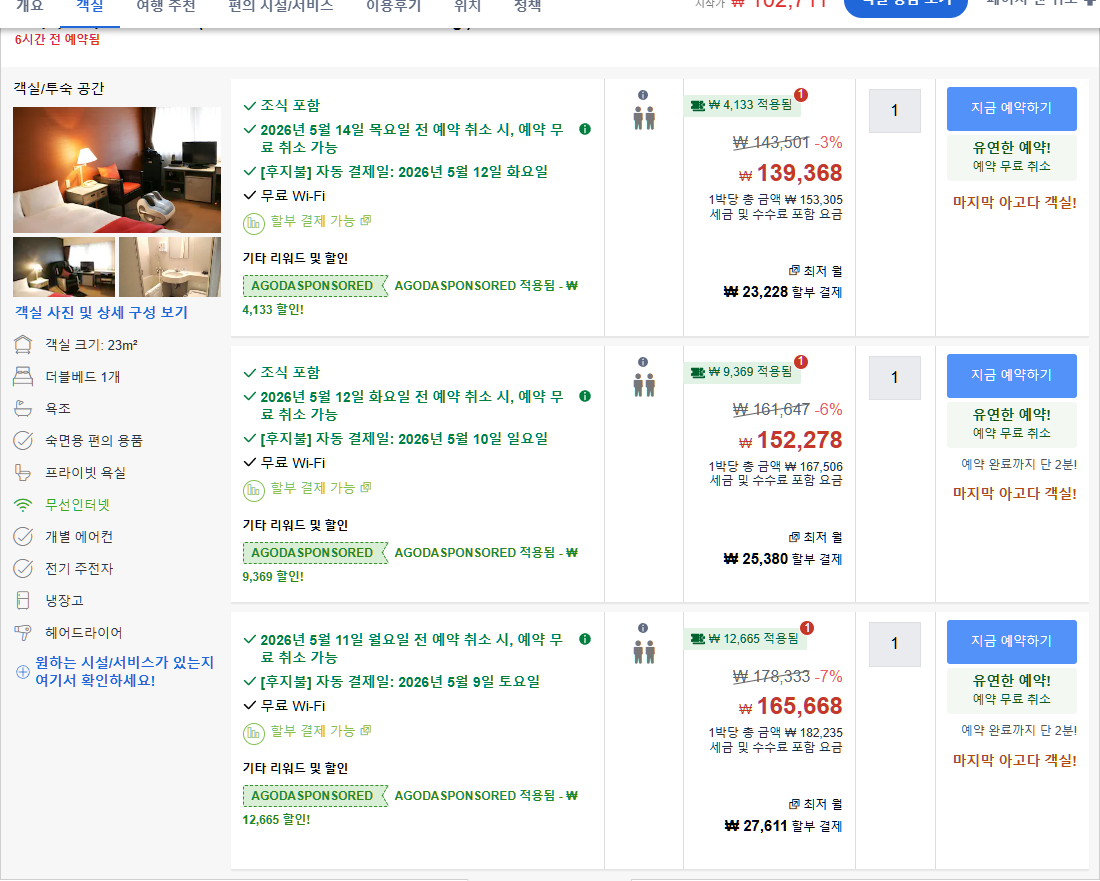Open the 정책 tab
Viewport: 1100px width, 881px height.
(x=528, y=7)
